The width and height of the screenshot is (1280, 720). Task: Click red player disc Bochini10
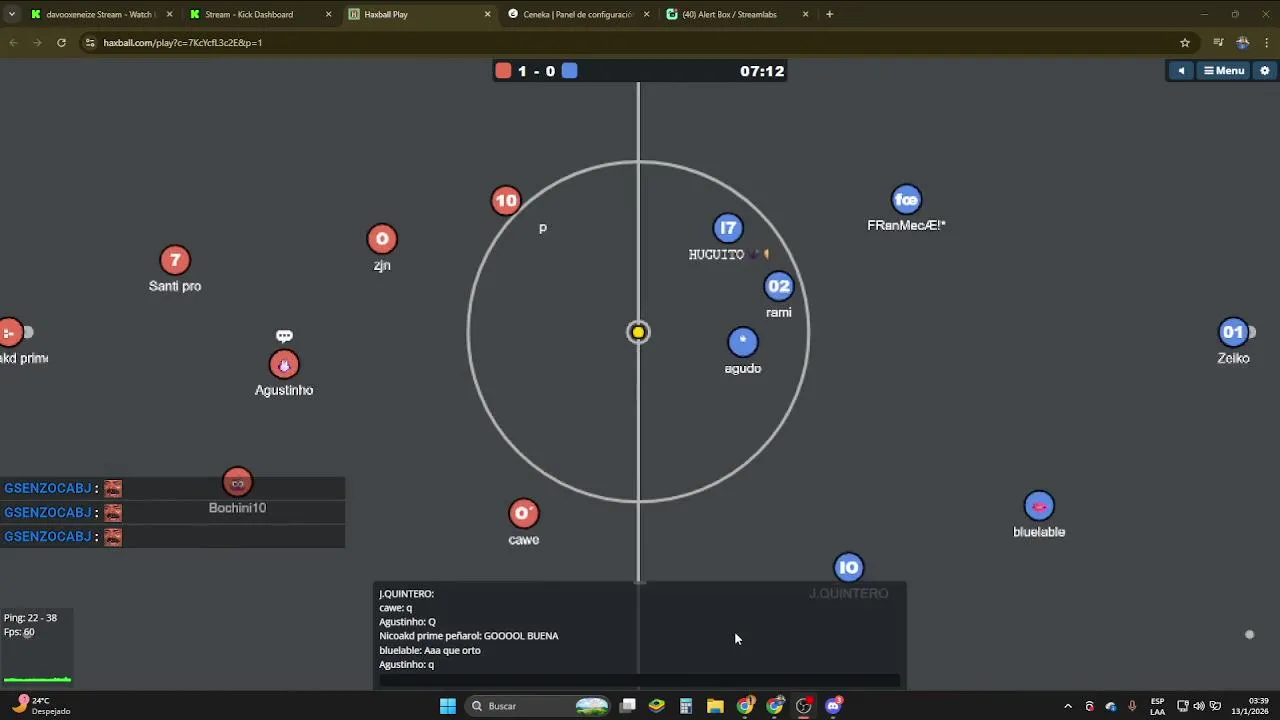coord(237,483)
